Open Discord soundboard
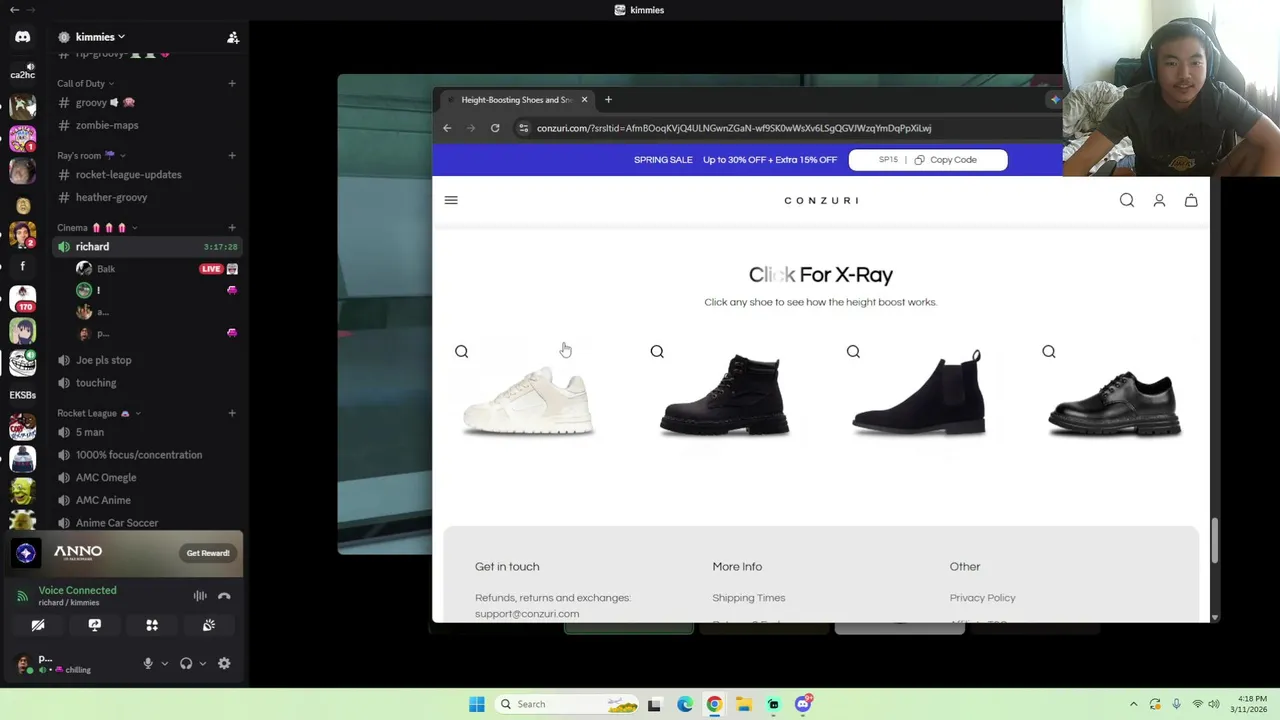Viewport: 1280px width, 720px height. point(209,625)
